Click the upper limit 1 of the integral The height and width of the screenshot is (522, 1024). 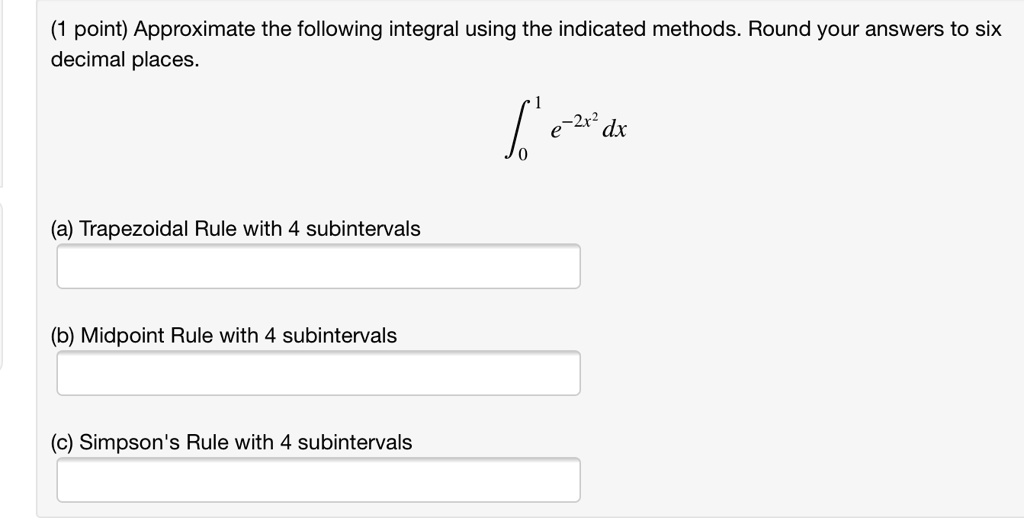pos(537,103)
